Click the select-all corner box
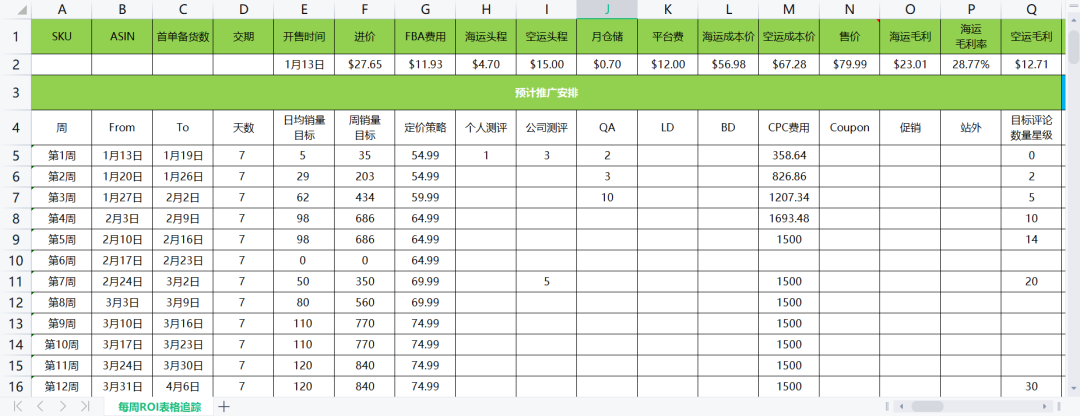The height and width of the screenshot is (416, 1080). pos(16,9)
